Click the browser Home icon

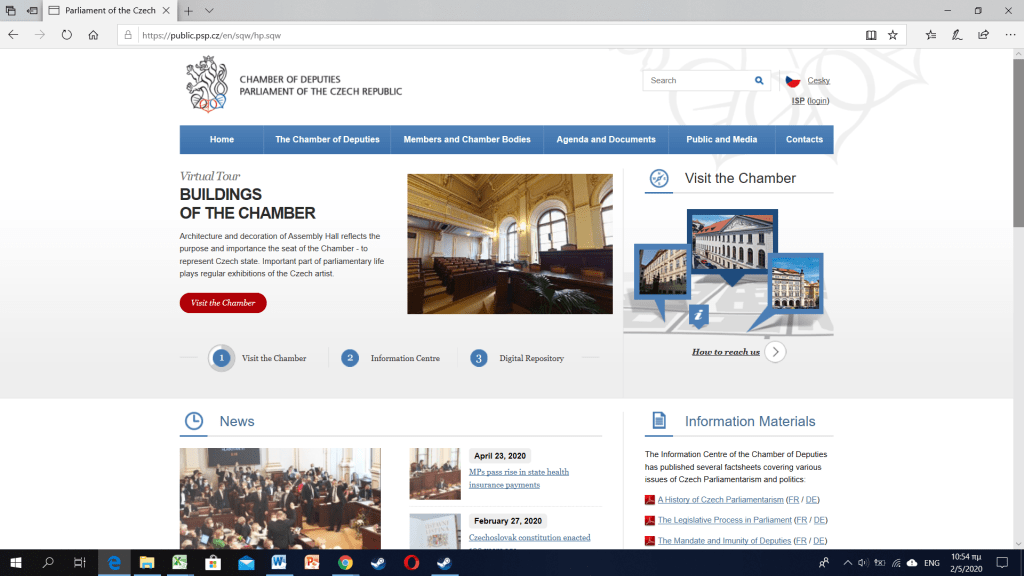[93, 34]
